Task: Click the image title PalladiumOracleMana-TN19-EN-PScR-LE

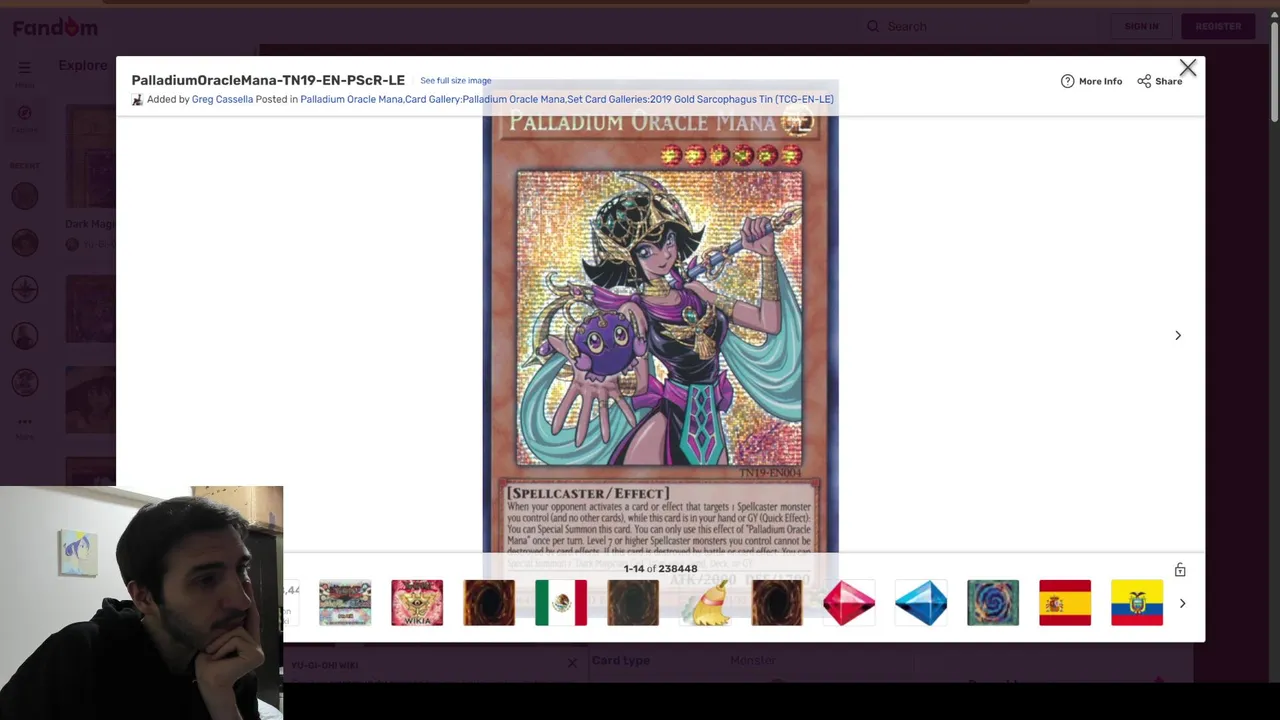Action: (268, 80)
